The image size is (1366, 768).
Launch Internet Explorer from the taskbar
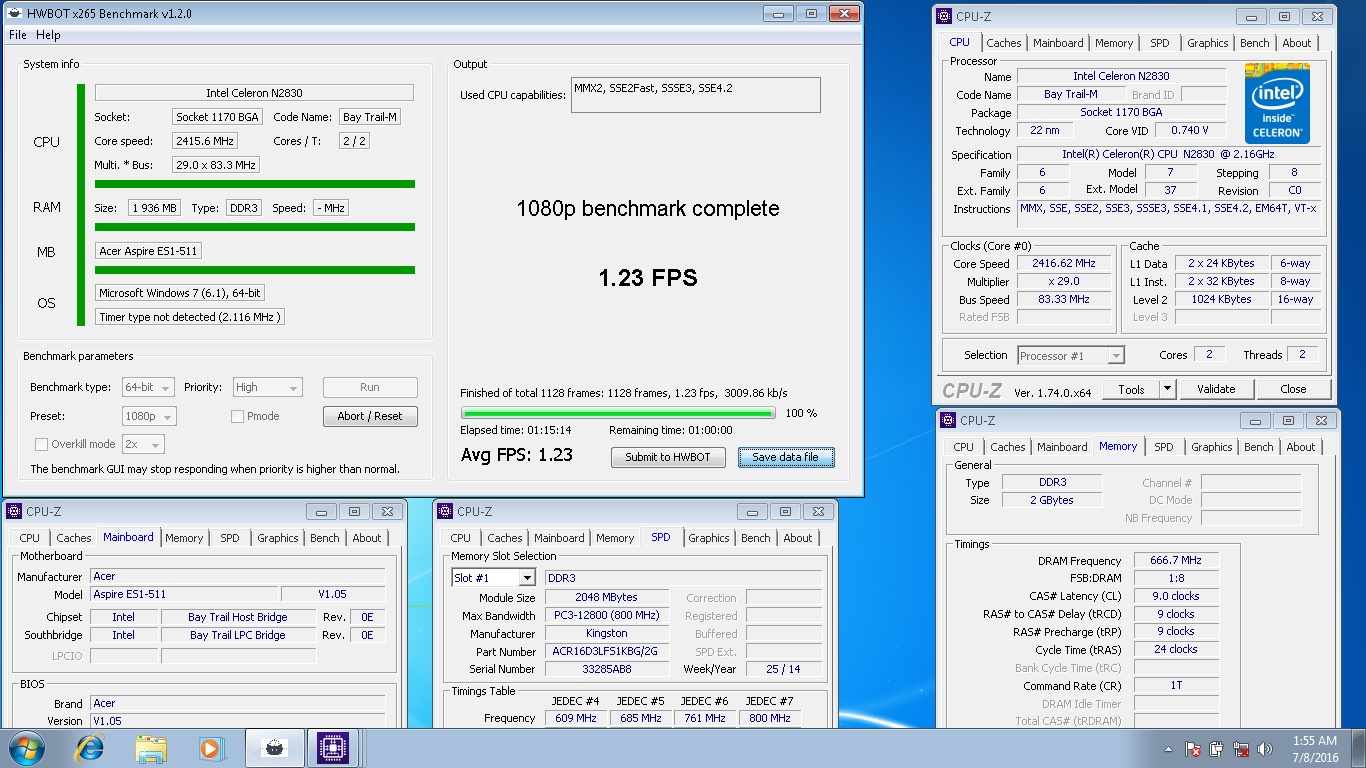pos(90,748)
